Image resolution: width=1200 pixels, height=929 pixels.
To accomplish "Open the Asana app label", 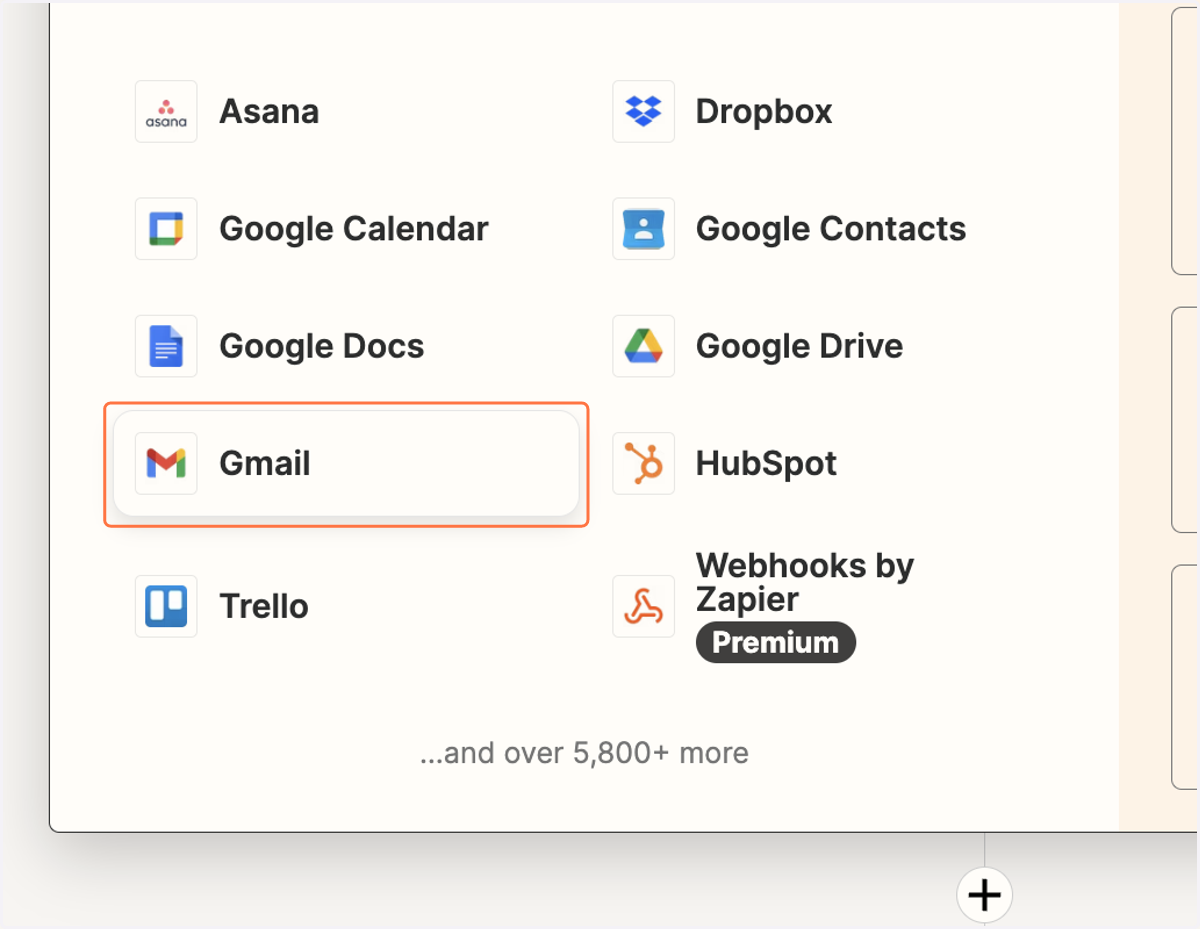I will tap(269, 111).
